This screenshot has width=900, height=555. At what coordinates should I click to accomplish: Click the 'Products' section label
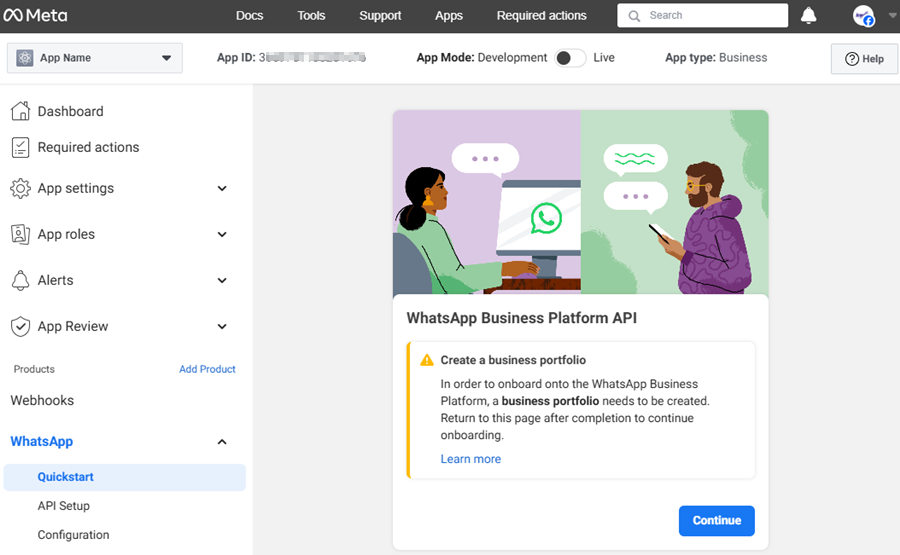point(34,369)
